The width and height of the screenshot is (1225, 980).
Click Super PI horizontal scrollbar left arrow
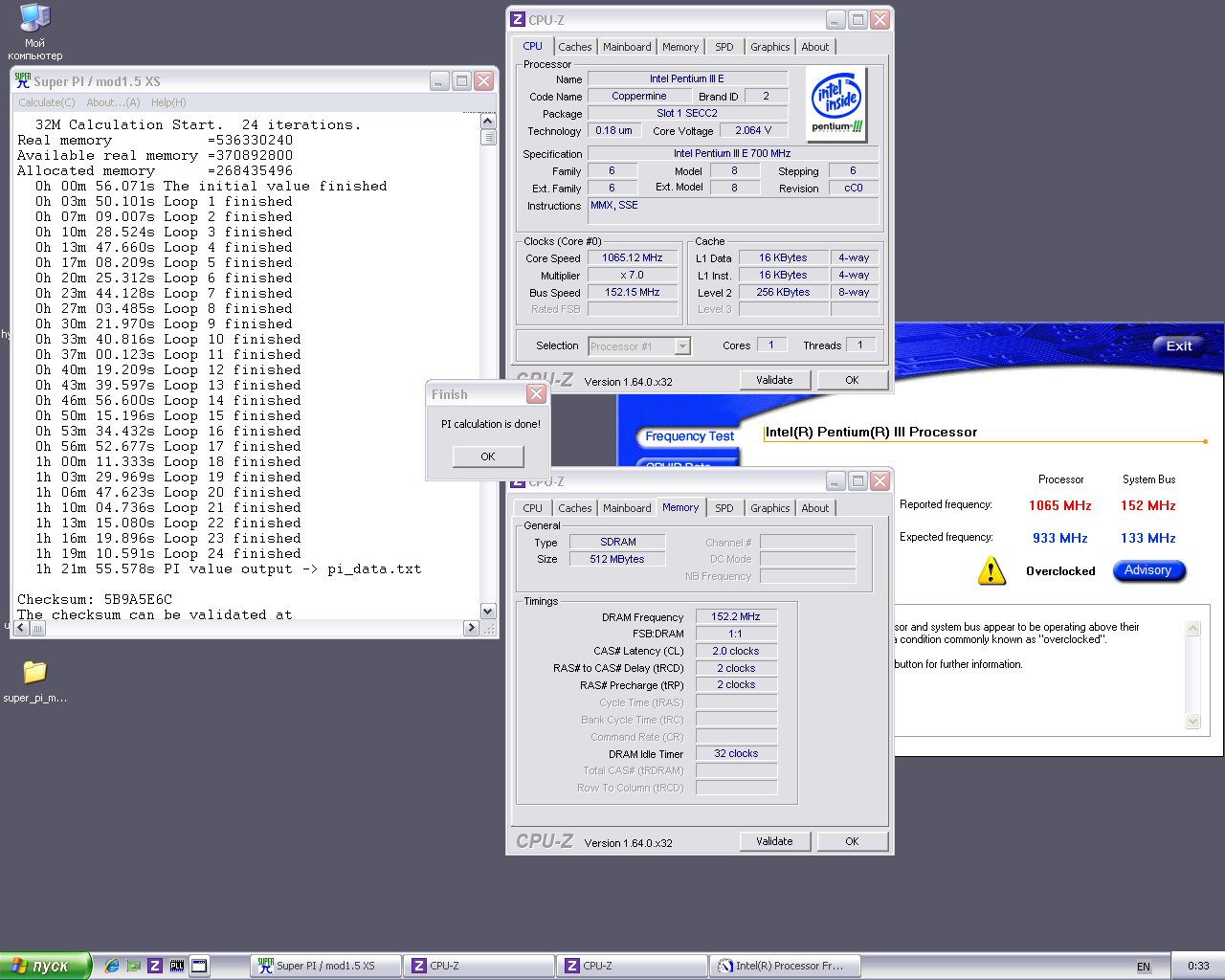click(22, 628)
